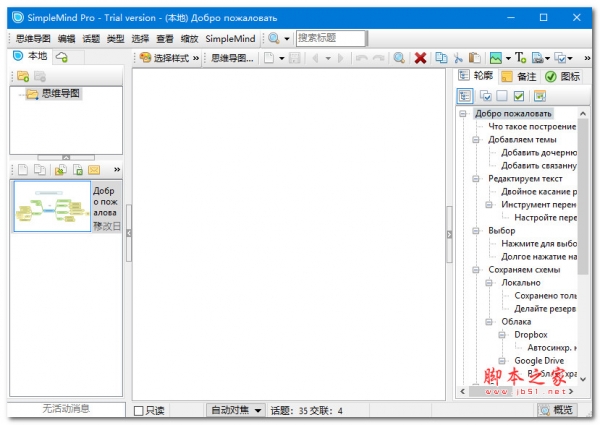
Task: Switch to the cloud storage tab
Action: 62,57
